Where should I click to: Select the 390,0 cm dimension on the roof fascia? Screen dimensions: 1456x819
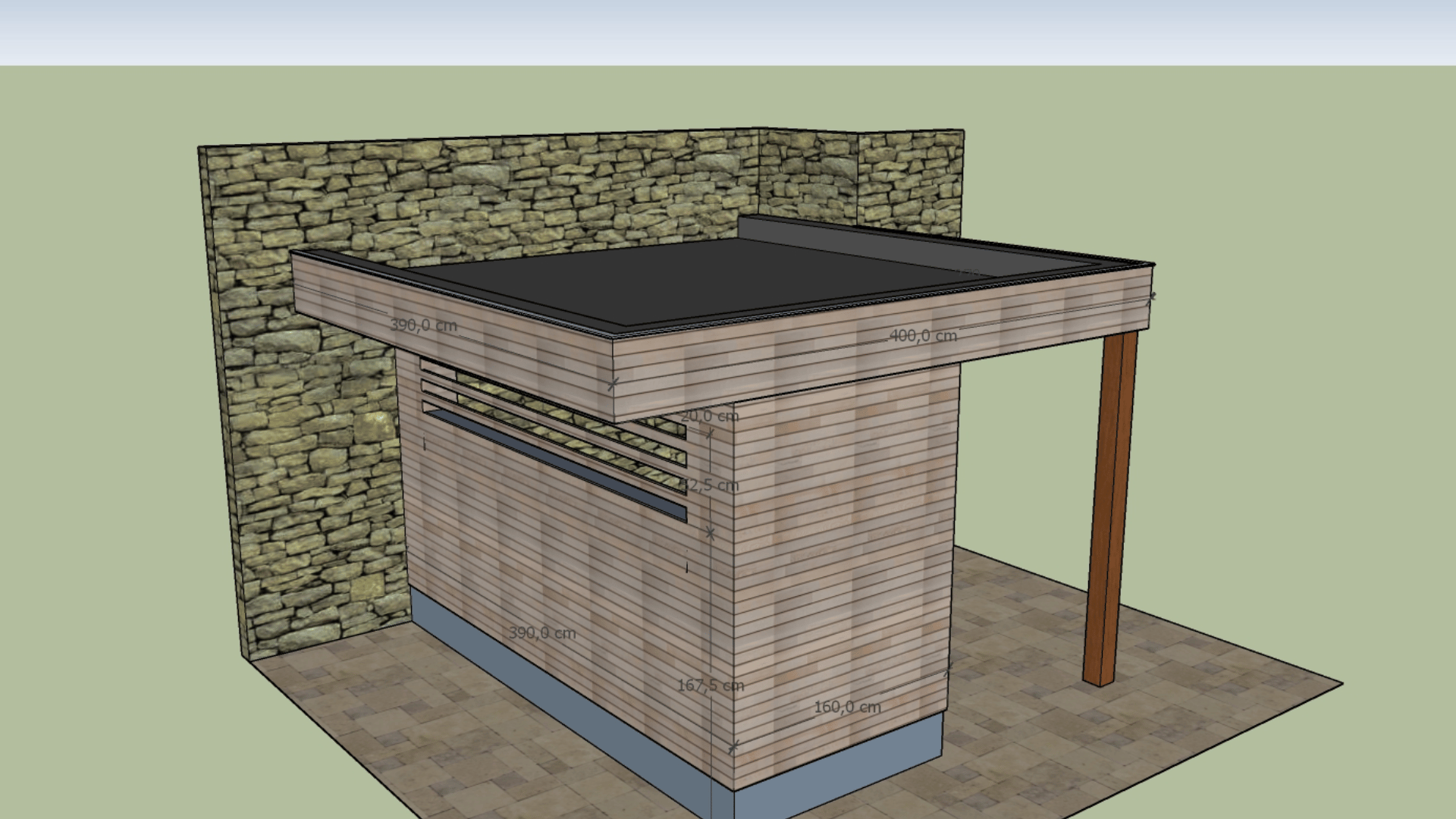[x=423, y=325]
